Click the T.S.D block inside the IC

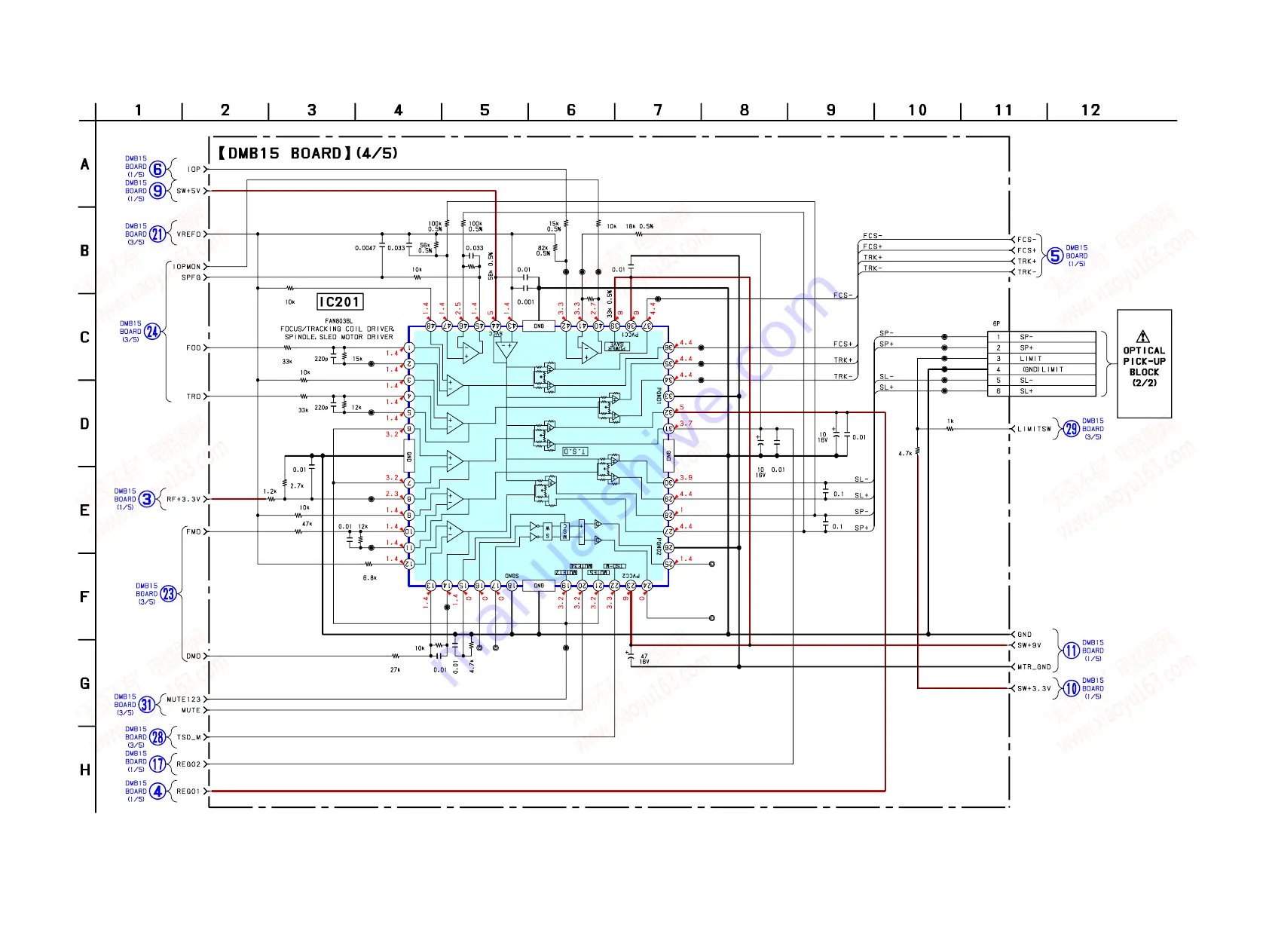(x=575, y=451)
